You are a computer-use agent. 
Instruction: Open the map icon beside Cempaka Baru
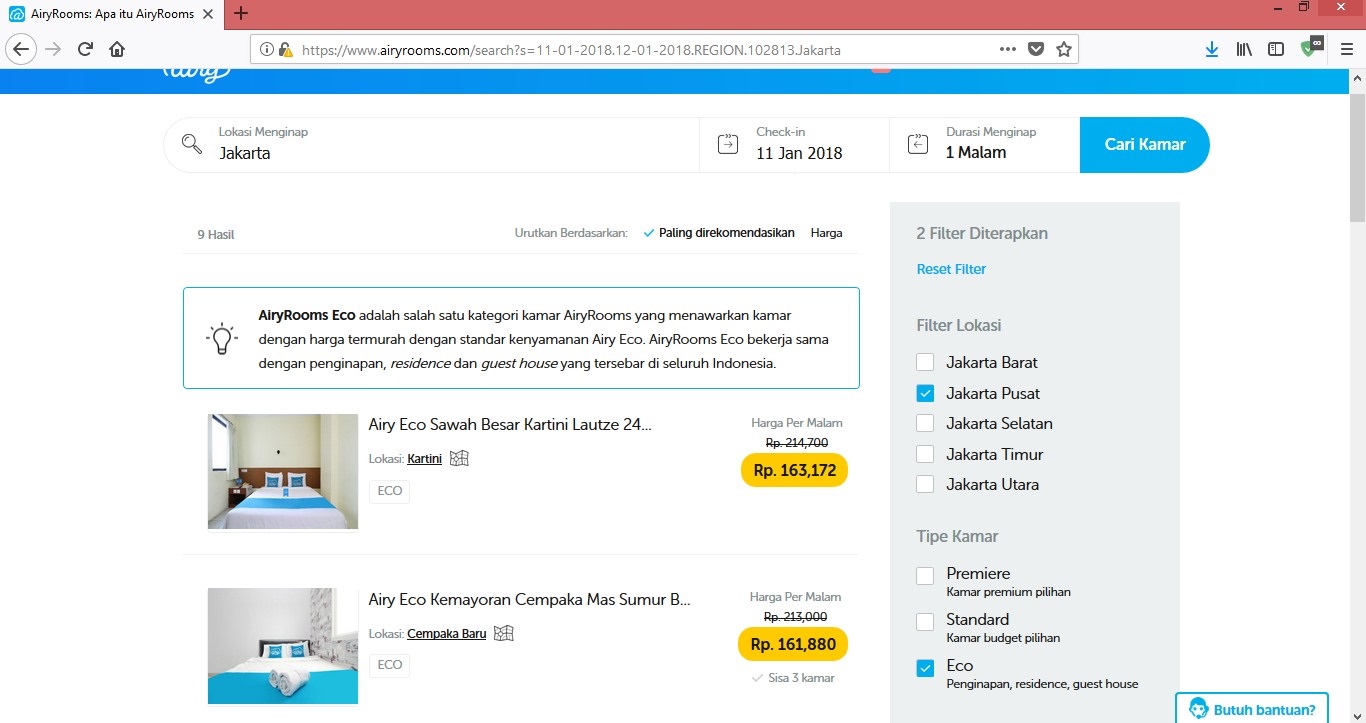click(x=504, y=633)
